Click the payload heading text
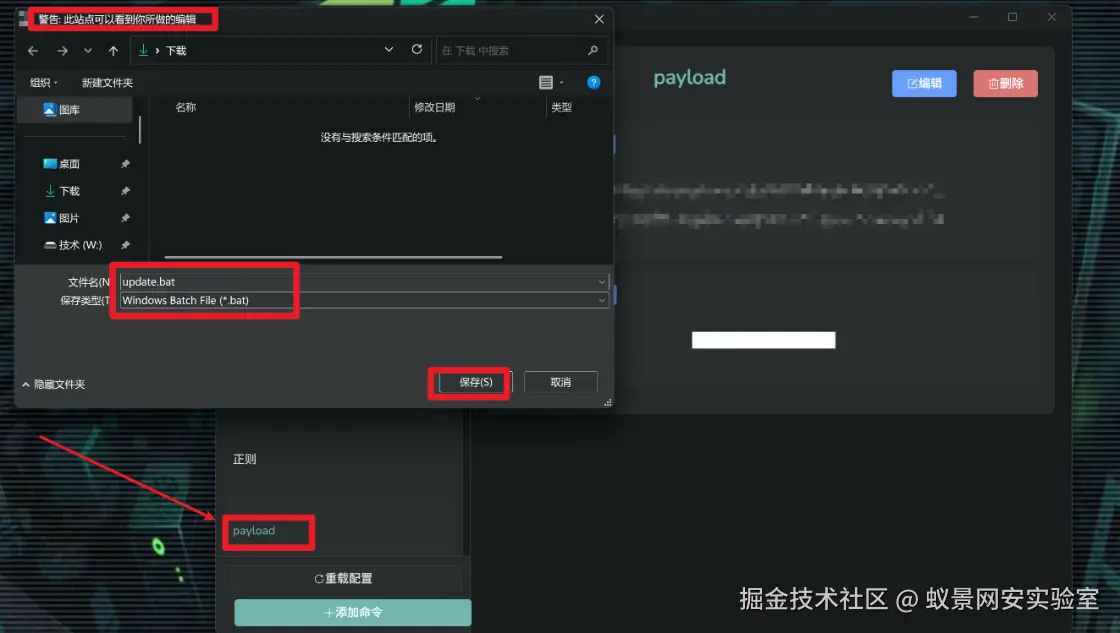1120x633 pixels. click(689, 78)
